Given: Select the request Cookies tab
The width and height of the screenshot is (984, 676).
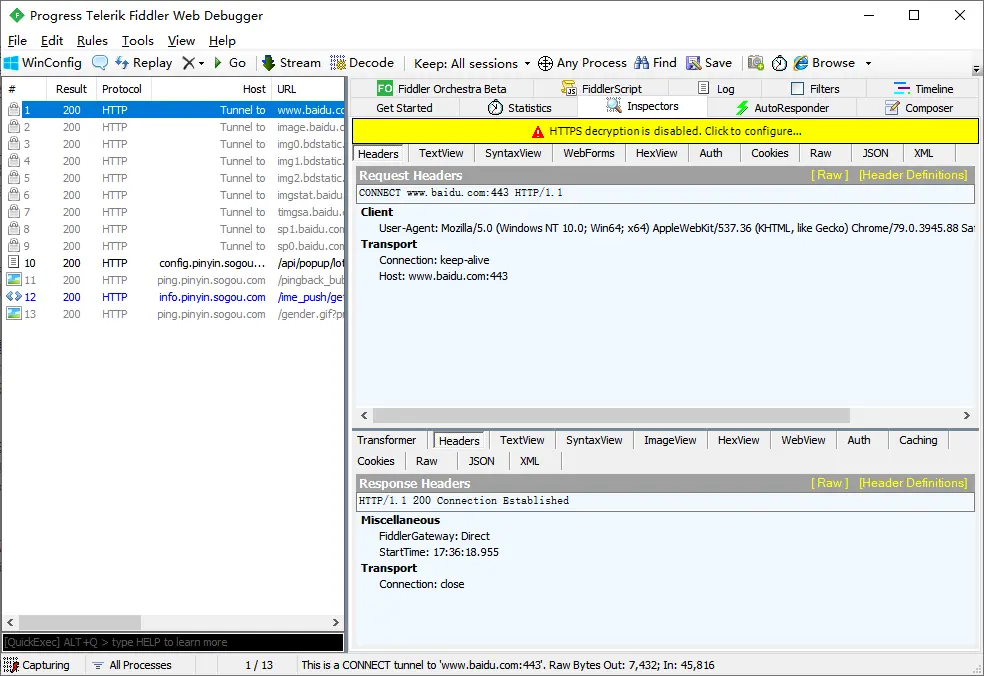Looking at the screenshot, I should [x=769, y=153].
